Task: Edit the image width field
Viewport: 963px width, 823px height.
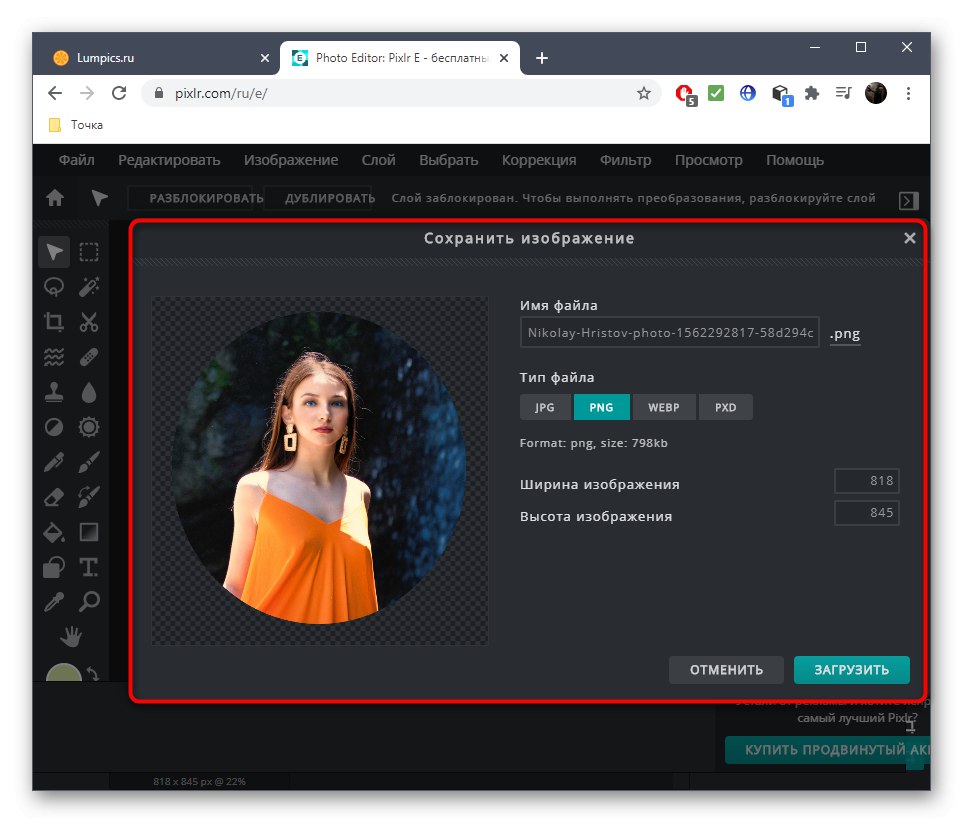Action: [x=867, y=481]
